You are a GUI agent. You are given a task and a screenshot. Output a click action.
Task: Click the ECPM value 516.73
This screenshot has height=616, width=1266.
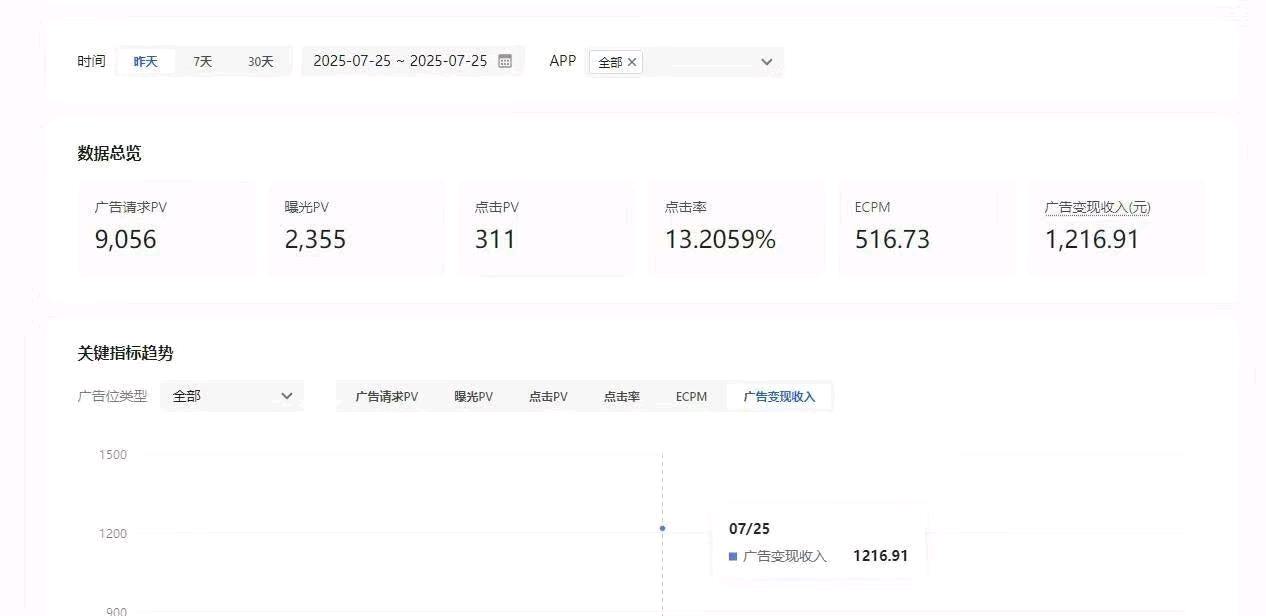[892, 240]
